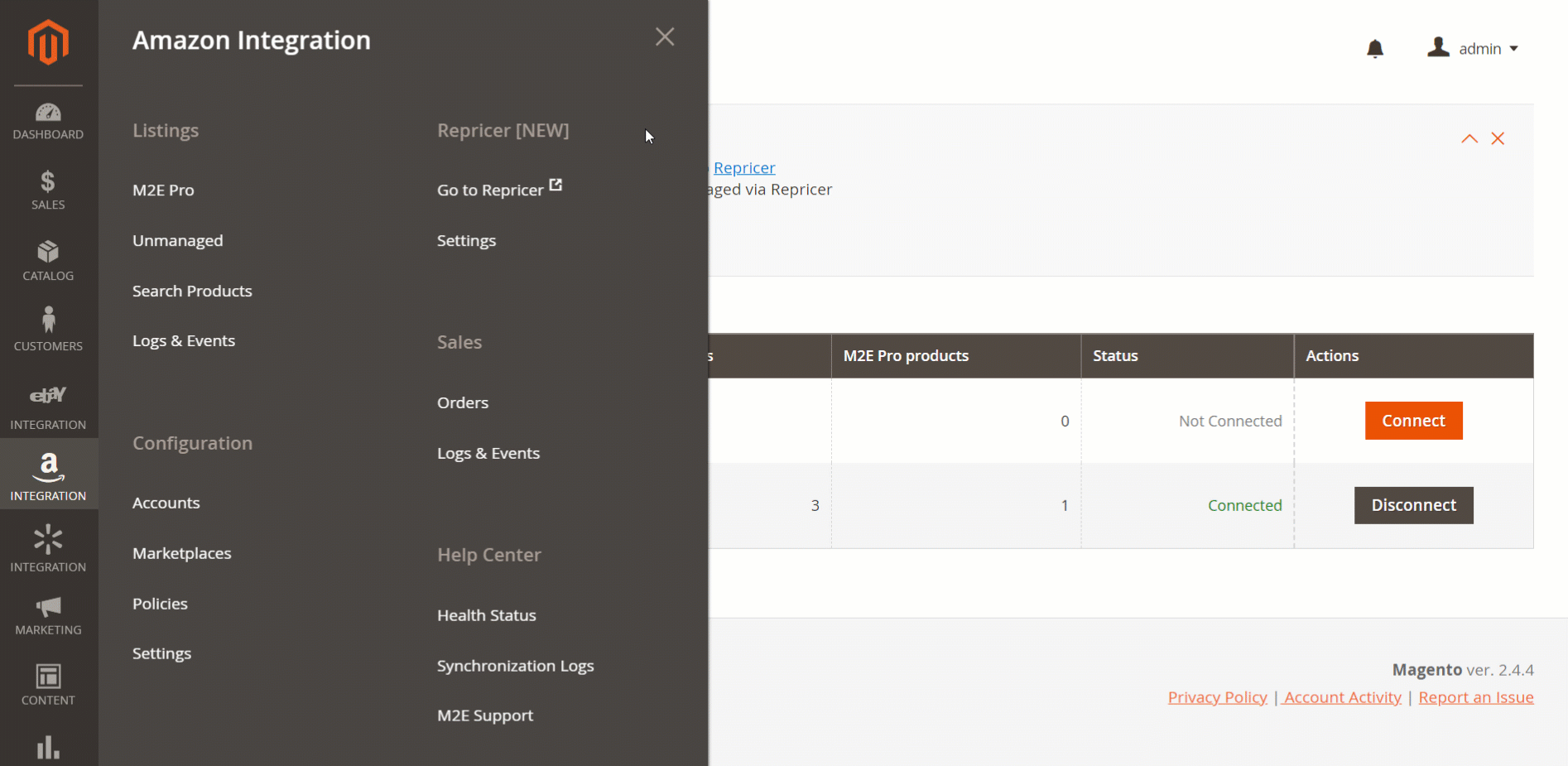Screen dimensions: 1568x766
Task: Select M2E Pro under Listings
Action: click(x=163, y=190)
